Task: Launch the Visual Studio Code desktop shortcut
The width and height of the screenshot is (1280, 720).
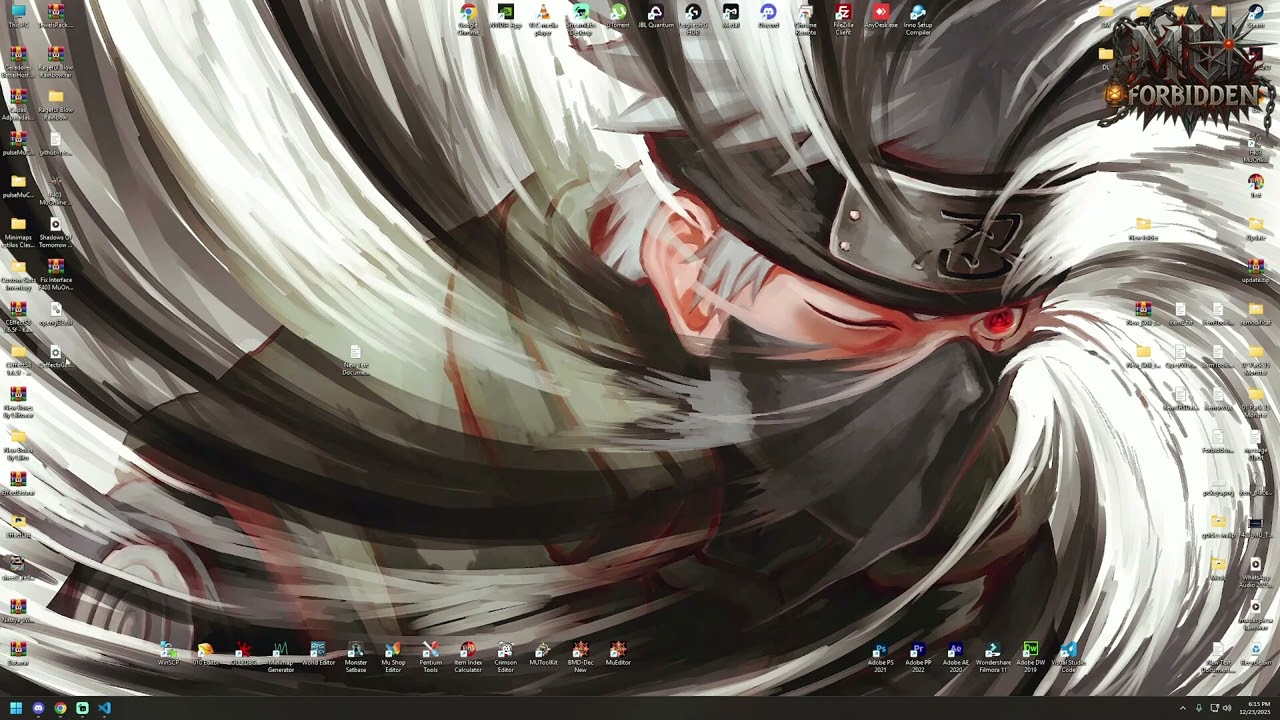Action: (1068, 657)
